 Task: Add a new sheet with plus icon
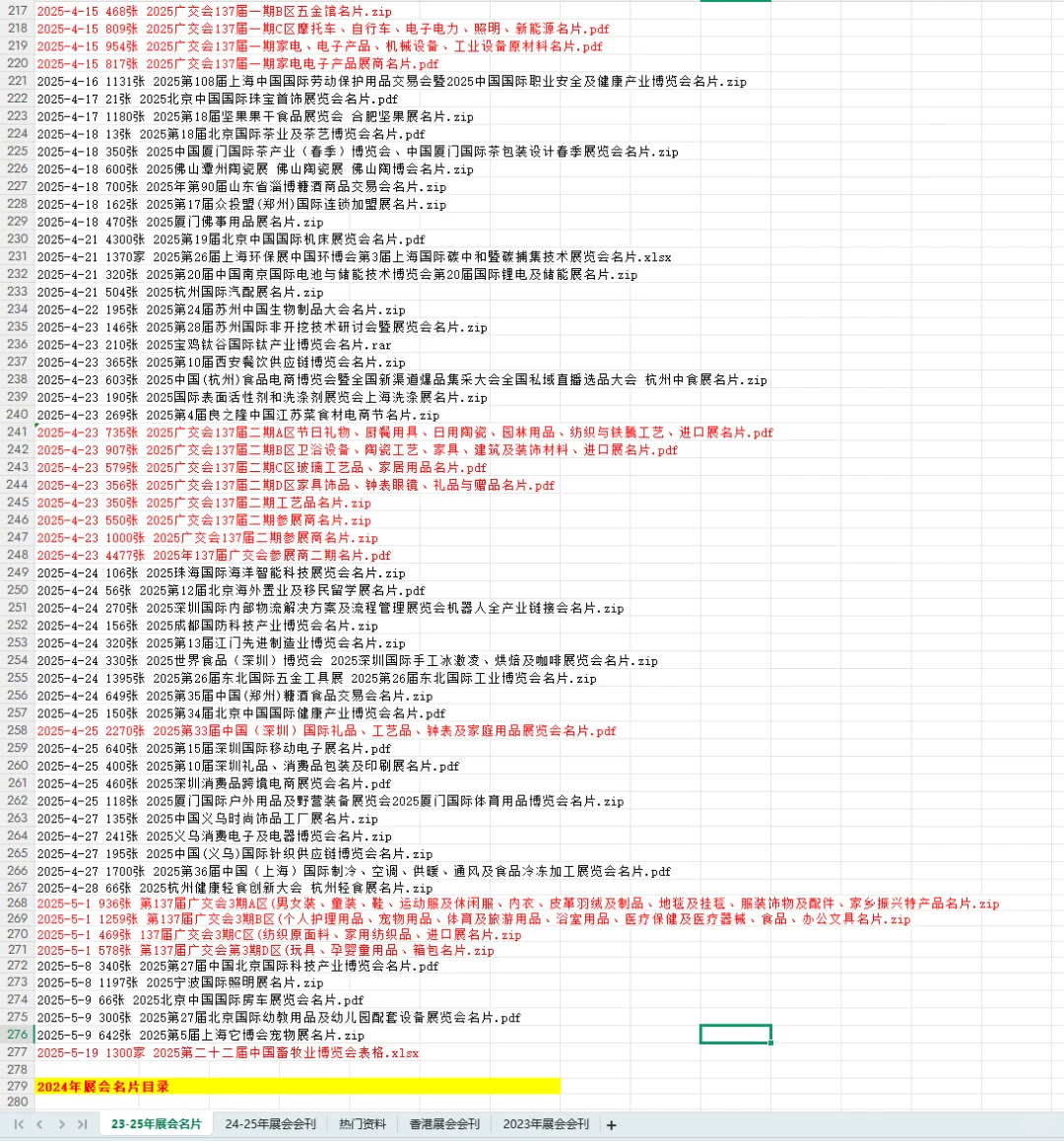pyautogui.click(x=612, y=1125)
